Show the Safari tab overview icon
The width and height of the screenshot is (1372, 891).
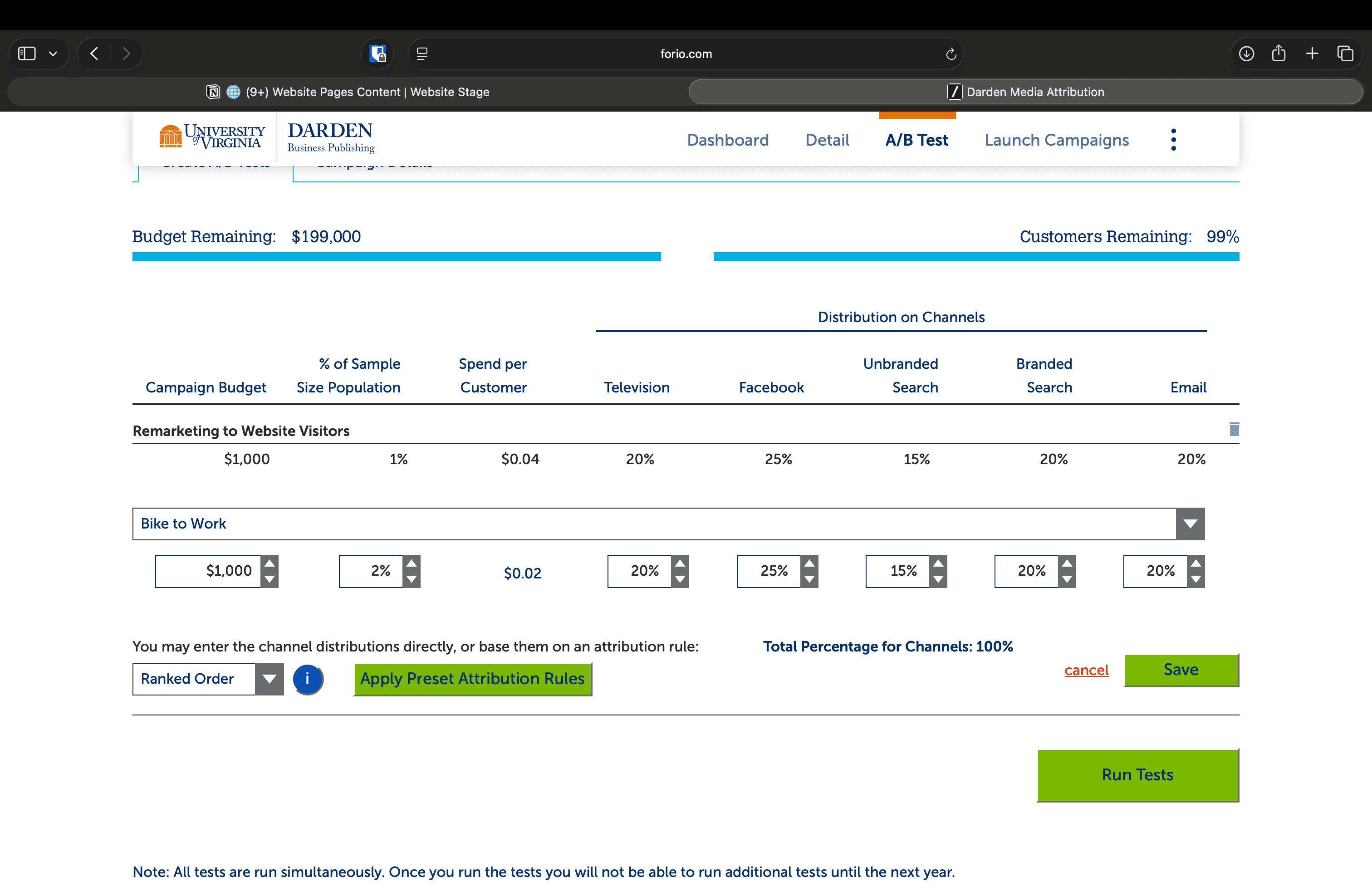click(1345, 54)
